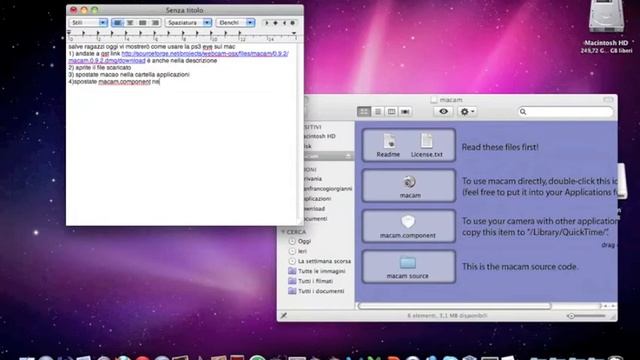Select the left tab stop marker icon
The image size is (640, 360).
(267, 23)
